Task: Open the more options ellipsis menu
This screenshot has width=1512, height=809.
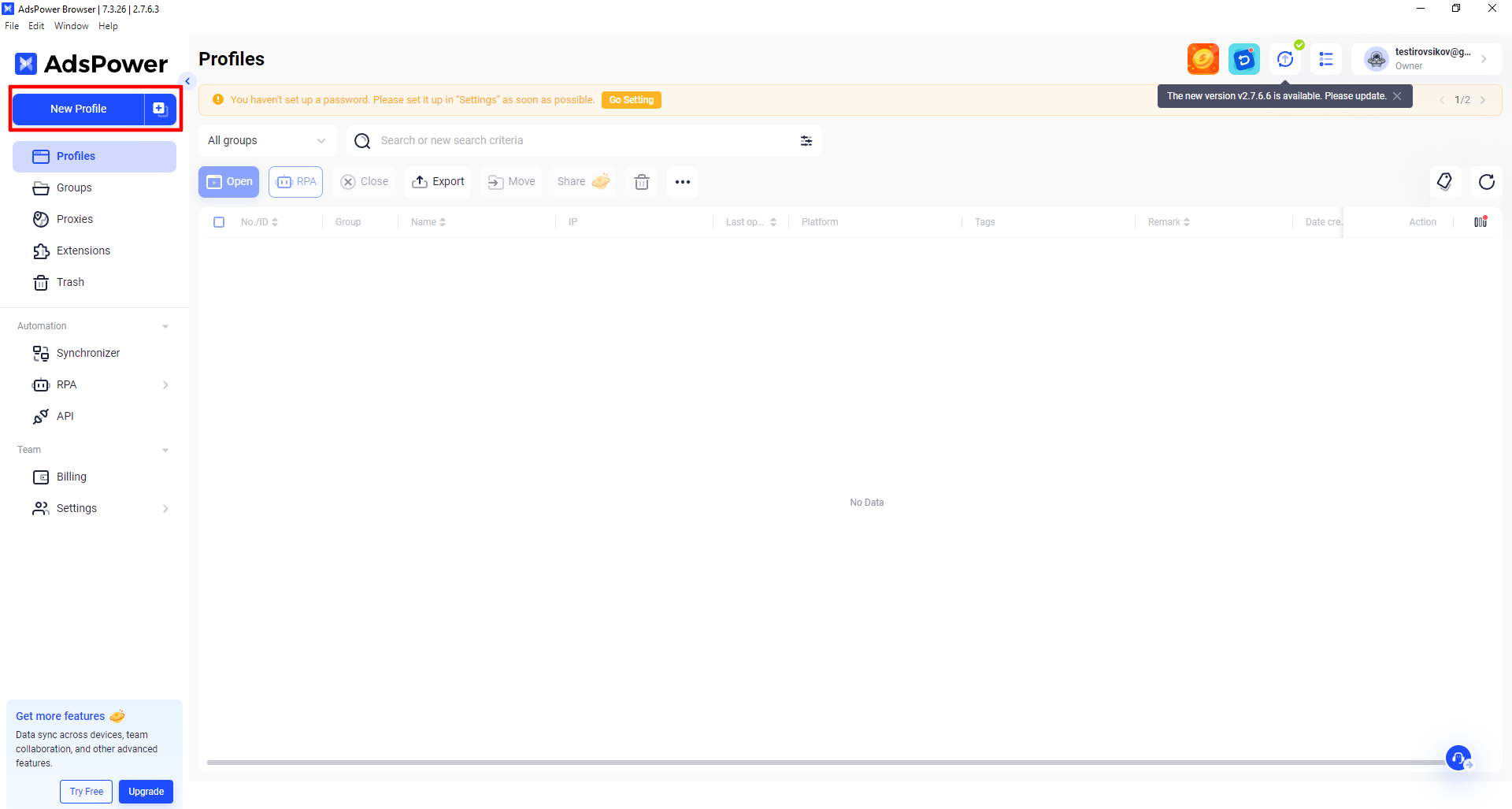Action: click(682, 182)
